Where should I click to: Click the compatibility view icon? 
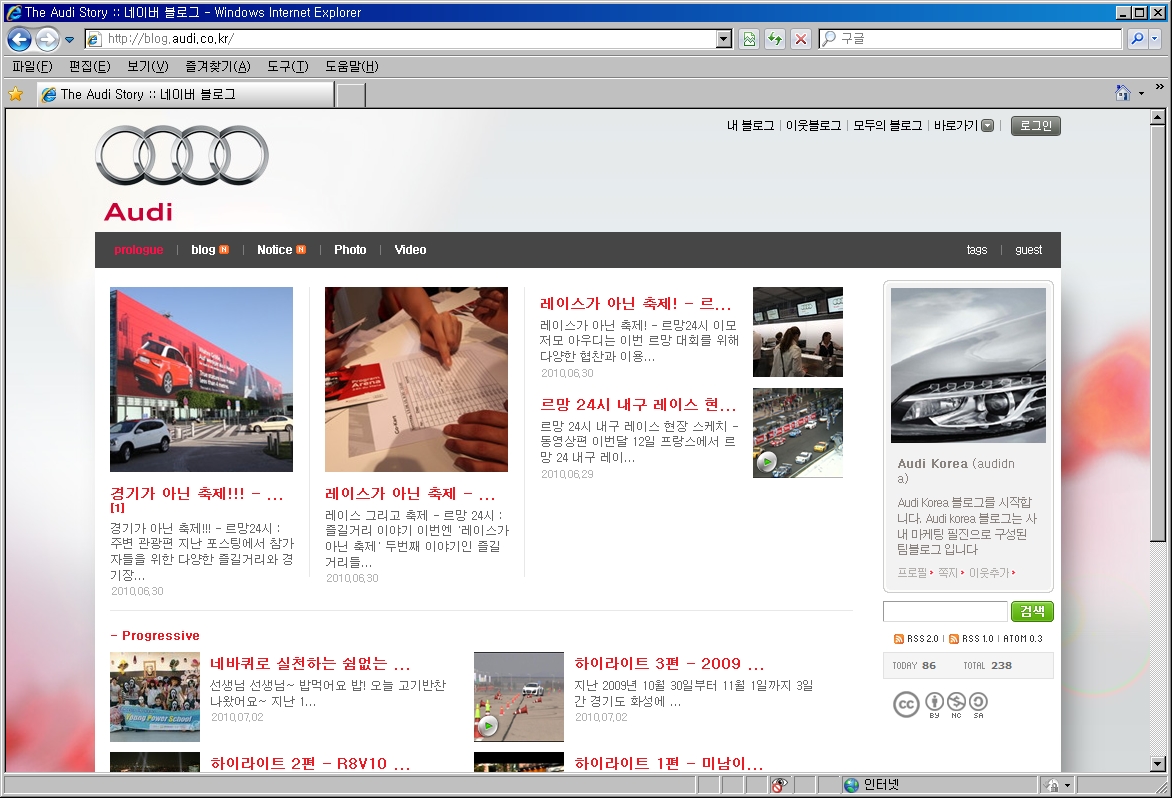(x=749, y=39)
